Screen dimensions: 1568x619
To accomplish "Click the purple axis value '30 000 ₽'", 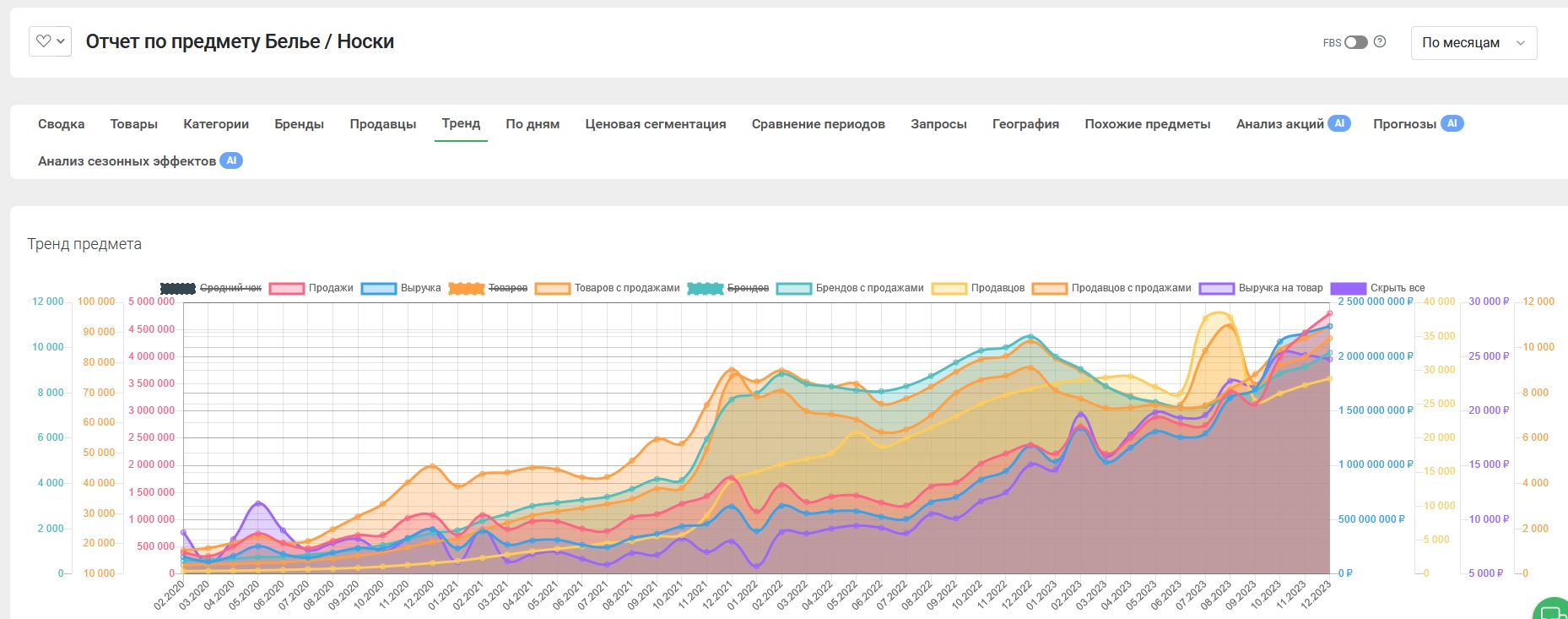I will pos(1489,301).
